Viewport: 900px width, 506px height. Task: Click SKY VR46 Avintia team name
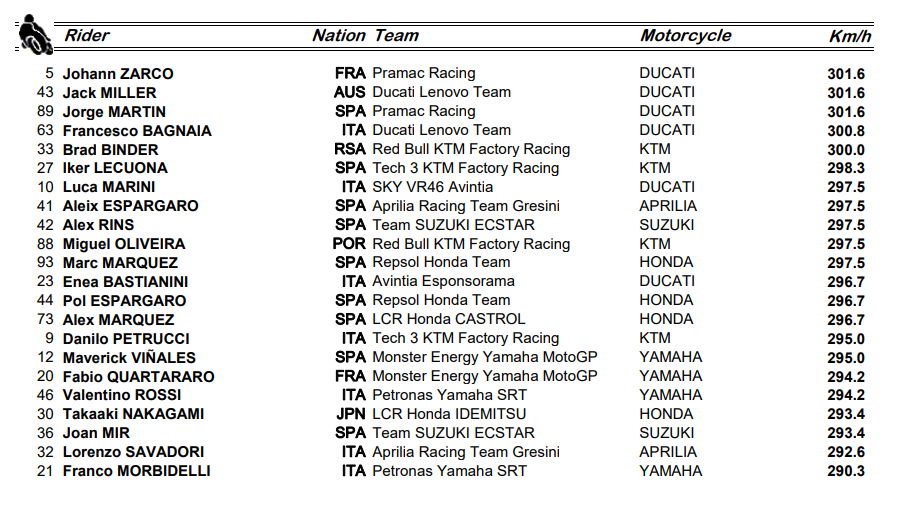[432, 187]
